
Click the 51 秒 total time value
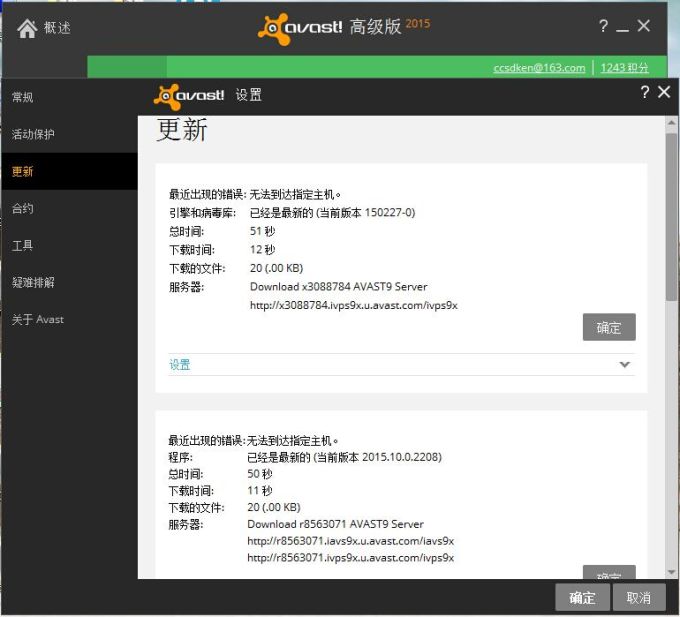(x=262, y=231)
